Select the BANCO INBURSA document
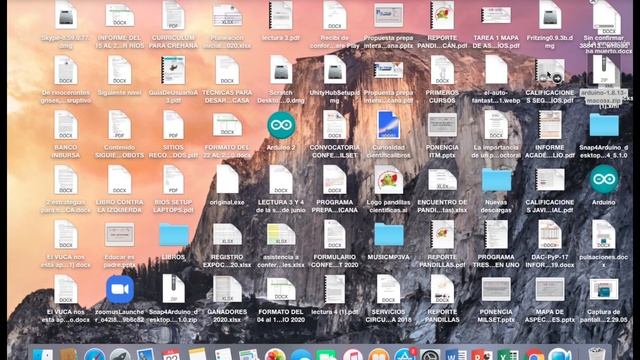This screenshot has width=640, height=360. click(66, 125)
